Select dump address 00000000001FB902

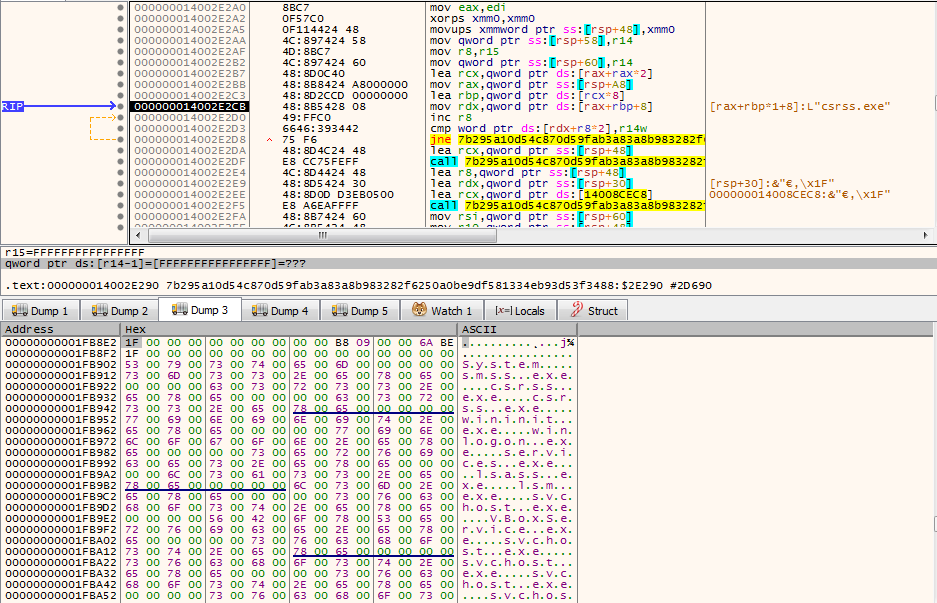(x=61, y=365)
